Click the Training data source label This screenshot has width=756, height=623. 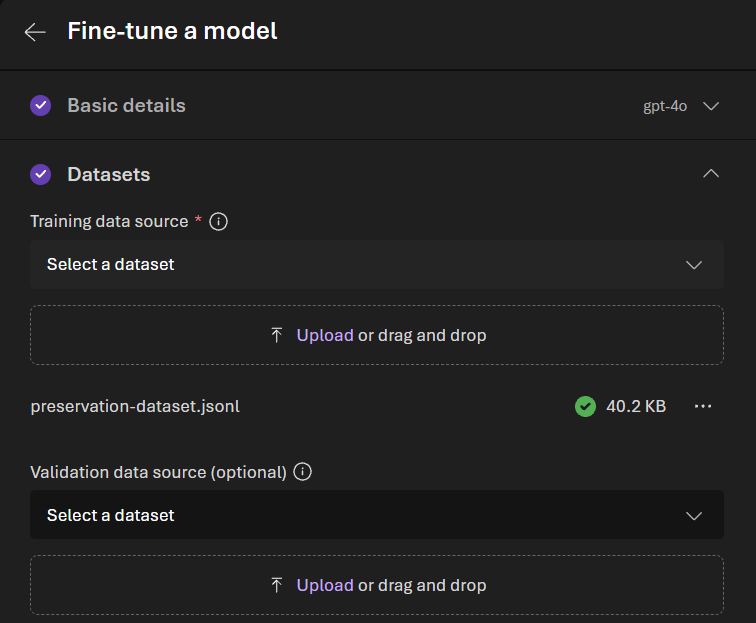click(x=109, y=221)
